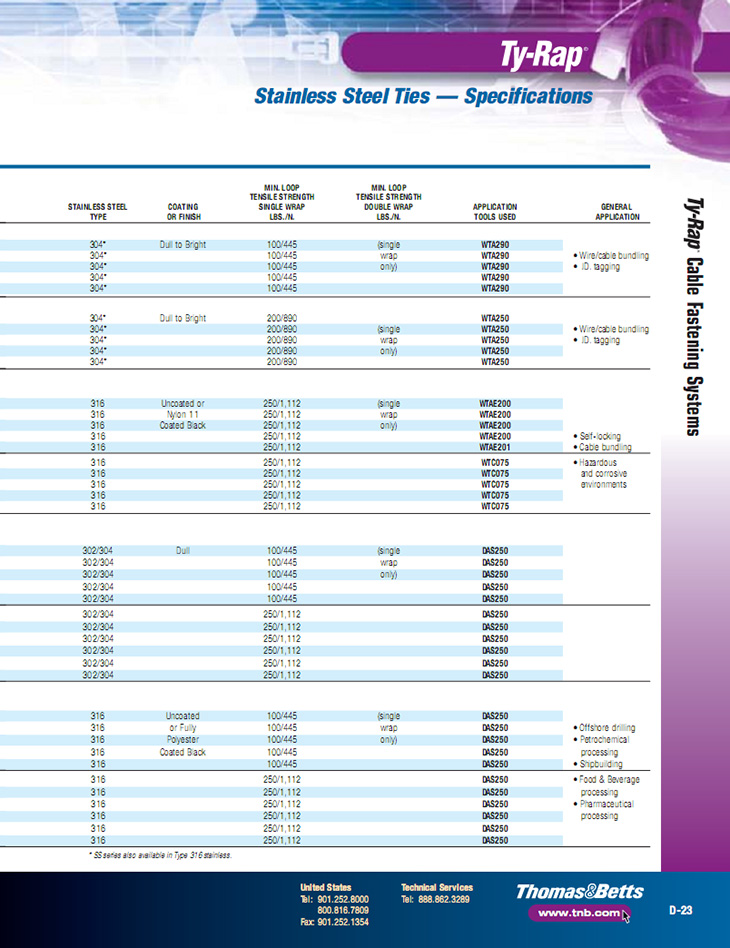Click the "Uncoated or" coating cell
Viewport: 730px width, 948px height.
click(183, 403)
